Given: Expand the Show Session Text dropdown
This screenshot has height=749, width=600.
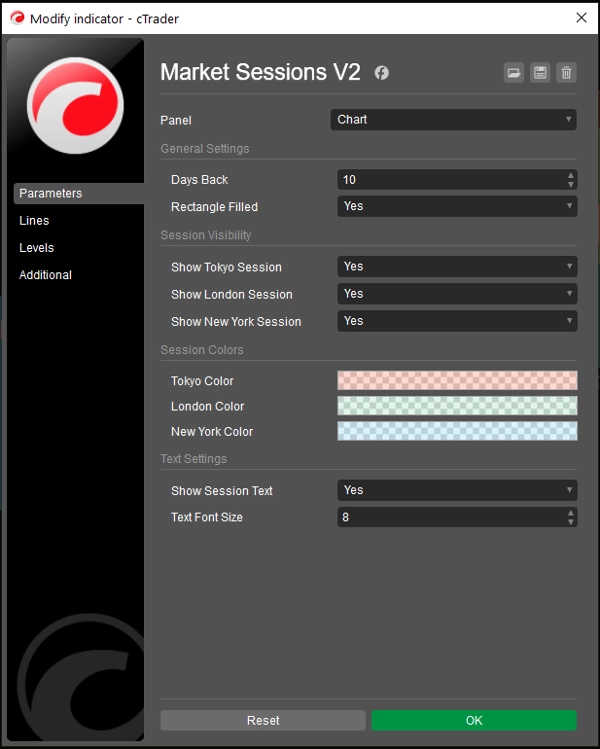Looking at the screenshot, I should [457, 490].
